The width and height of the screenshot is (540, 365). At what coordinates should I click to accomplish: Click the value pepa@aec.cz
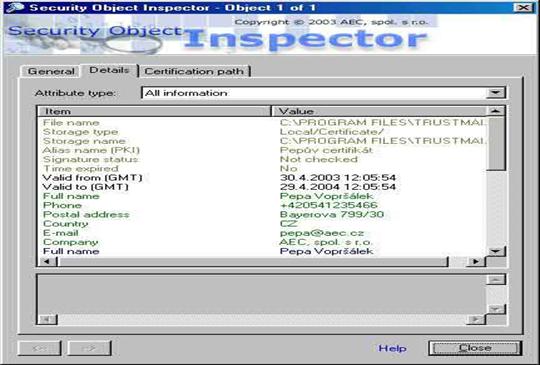click(322, 233)
